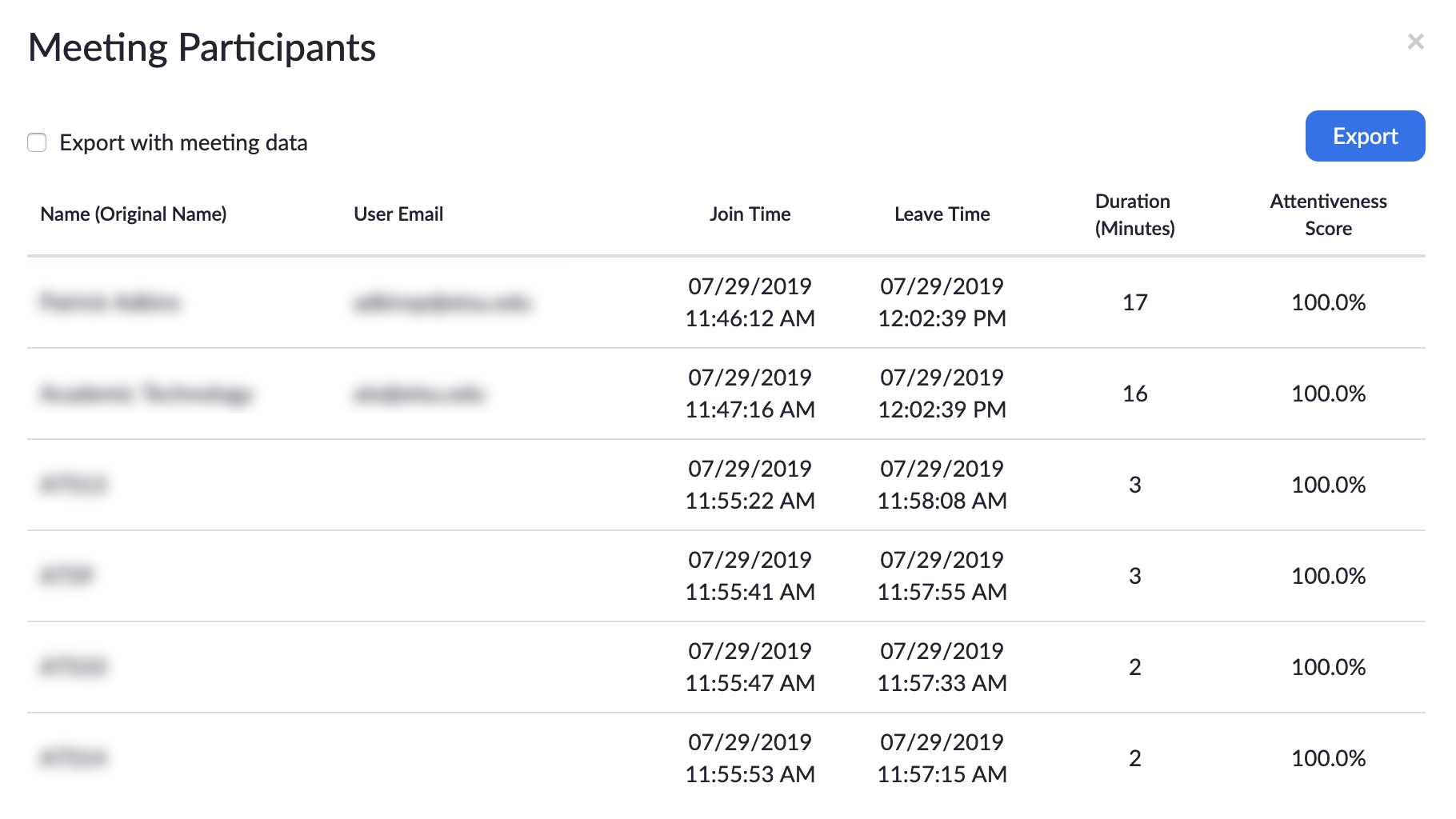1456x819 pixels.
Task: Select the User Email column header
Action: pyautogui.click(x=398, y=214)
